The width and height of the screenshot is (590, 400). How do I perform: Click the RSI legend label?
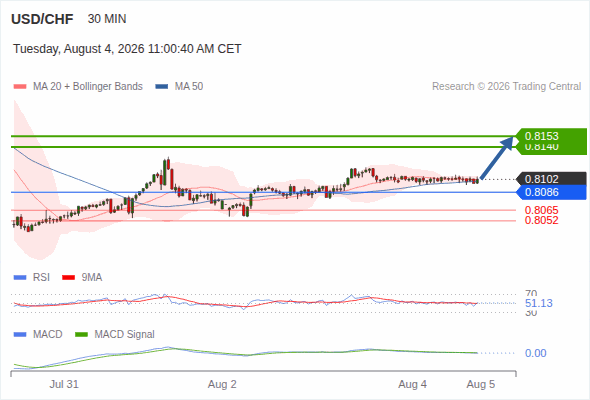(x=41, y=278)
